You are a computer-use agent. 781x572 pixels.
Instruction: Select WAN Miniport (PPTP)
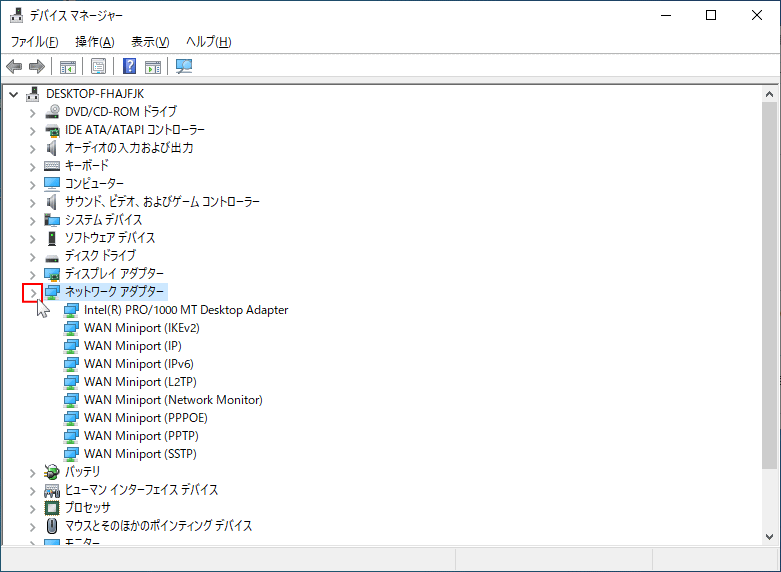click(141, 435)
